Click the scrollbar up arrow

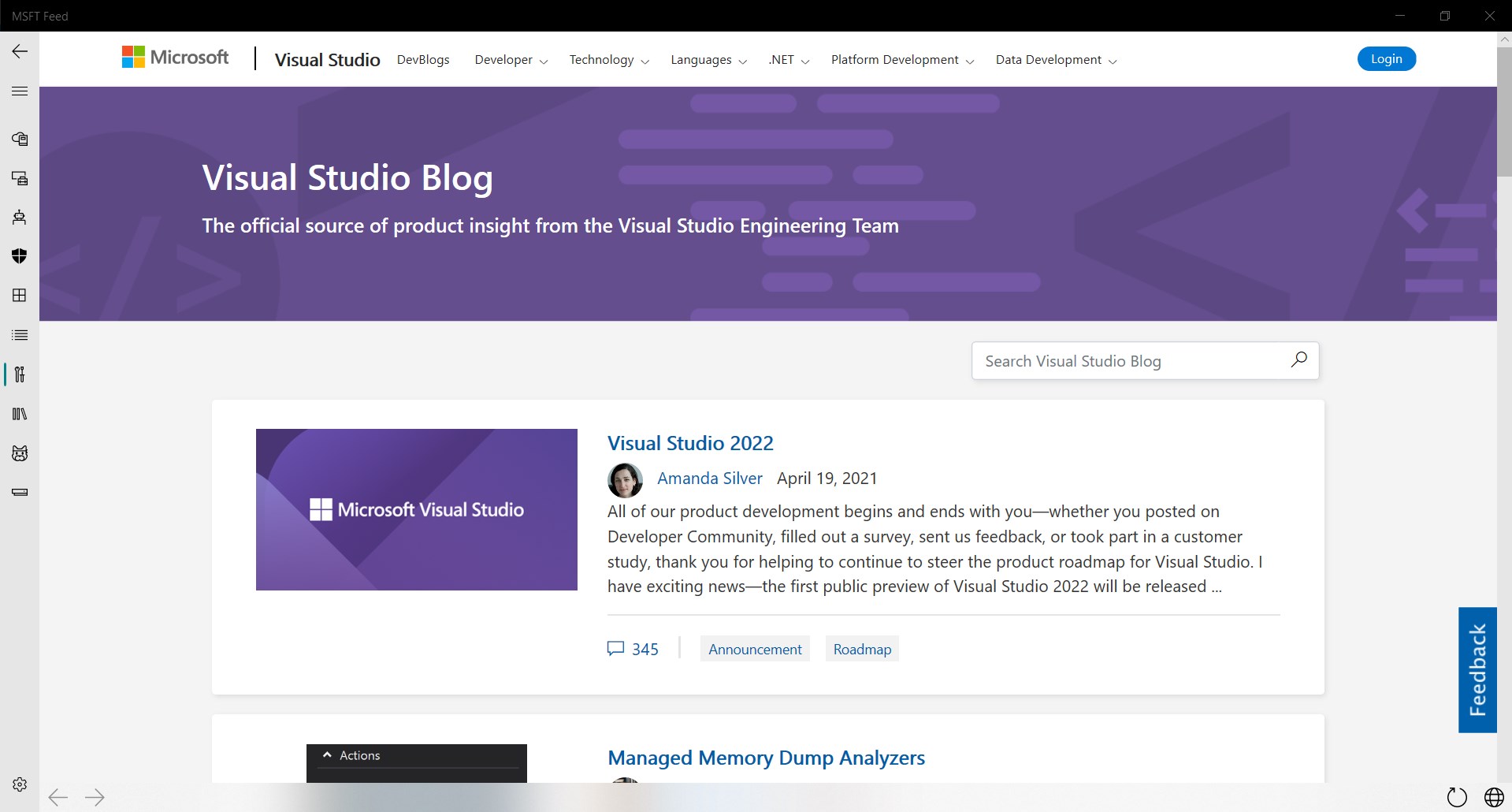pos(1504,39)
